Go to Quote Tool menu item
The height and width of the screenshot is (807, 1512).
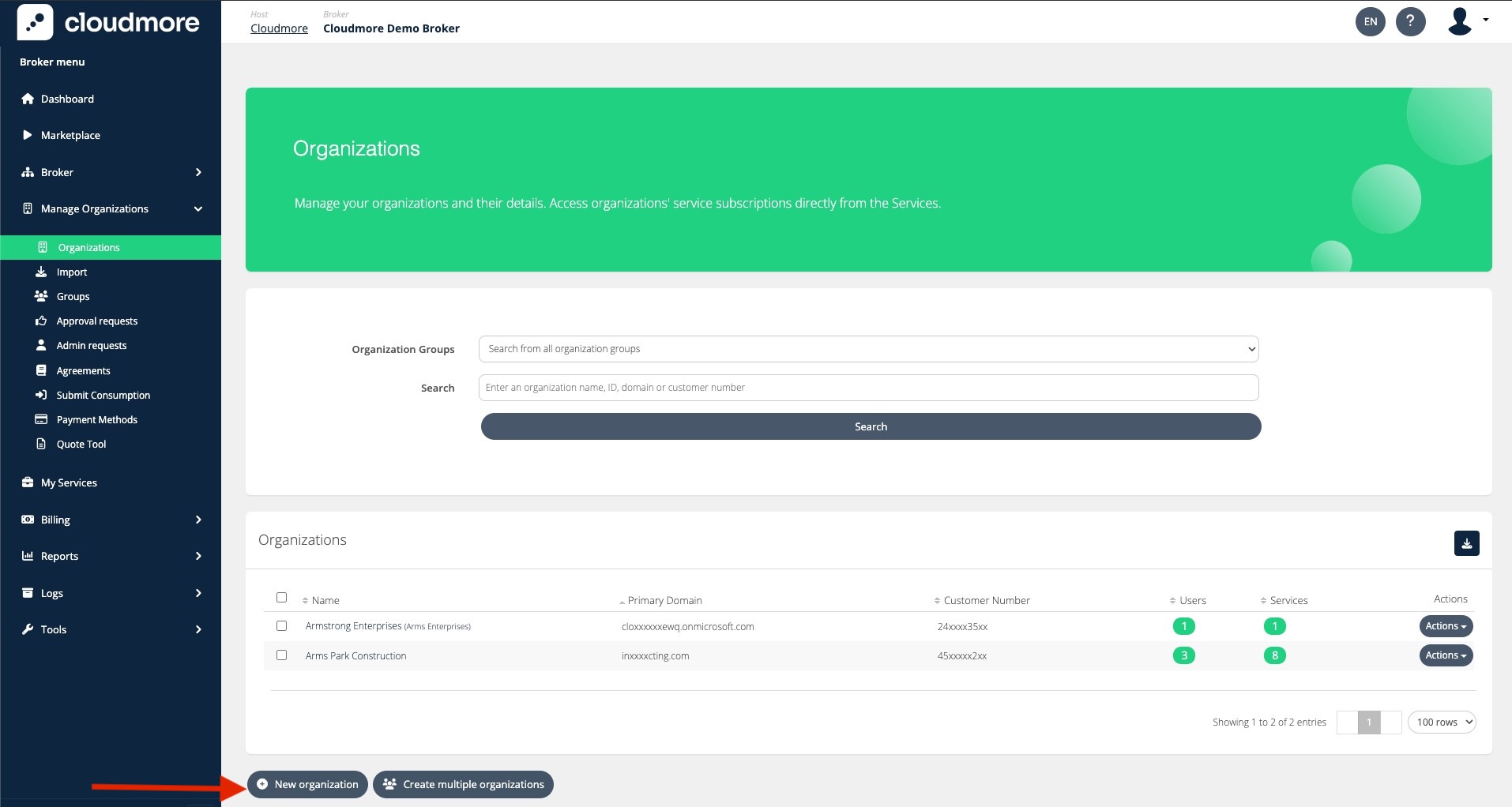tap(81, 445)
